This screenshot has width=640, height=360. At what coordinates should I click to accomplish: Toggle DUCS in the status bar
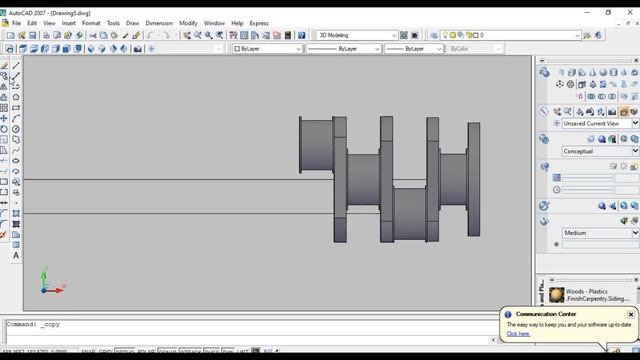click(x=211, y=351)
